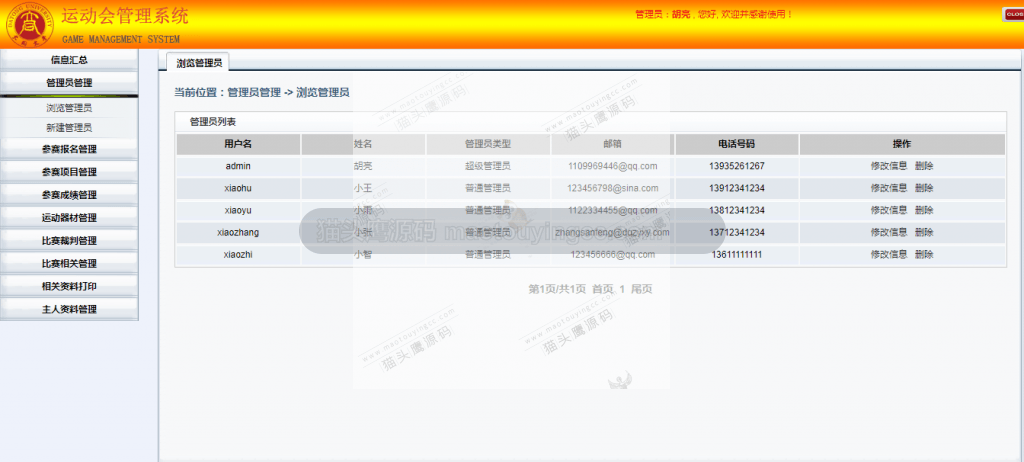Click phone number 13935261267

click(x=737, y=166)
